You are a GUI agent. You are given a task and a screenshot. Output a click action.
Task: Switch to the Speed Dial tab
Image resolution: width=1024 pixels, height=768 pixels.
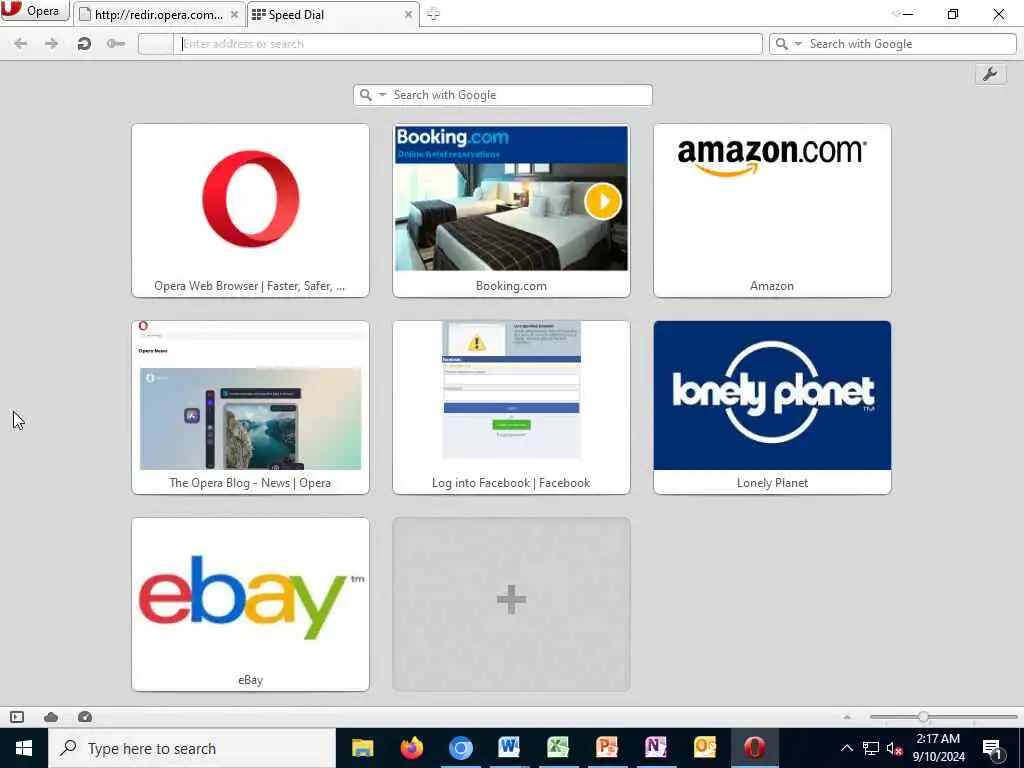point(333,14)
